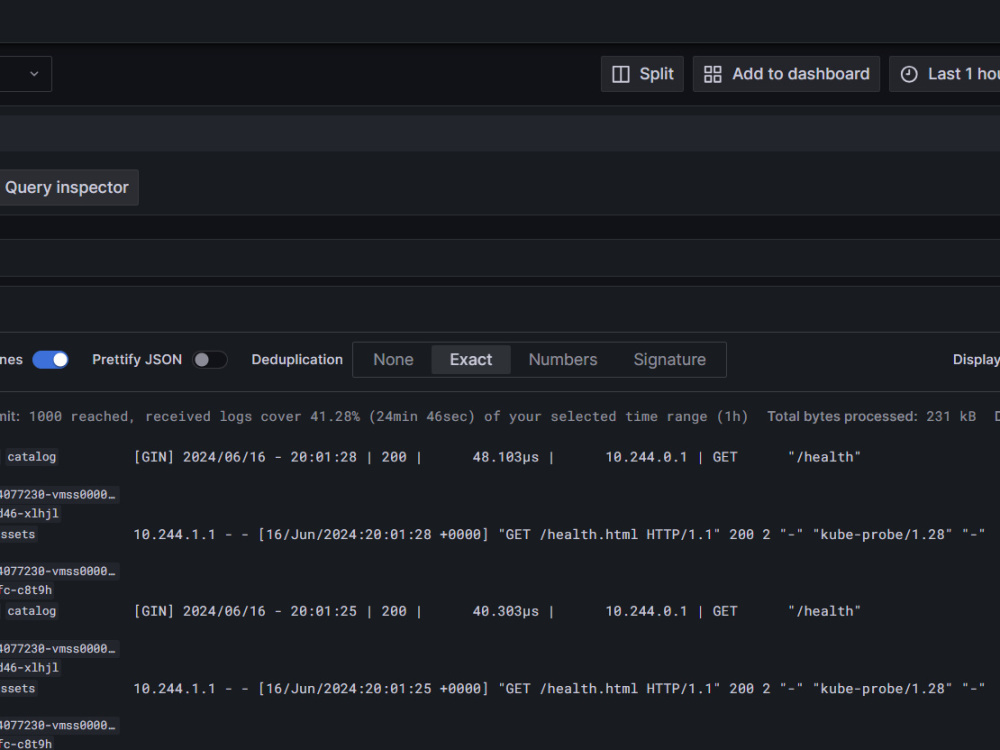Click the Deduplication label
Screen dimensions: 1000x750
pyautogui.click(x=297, y=360)
